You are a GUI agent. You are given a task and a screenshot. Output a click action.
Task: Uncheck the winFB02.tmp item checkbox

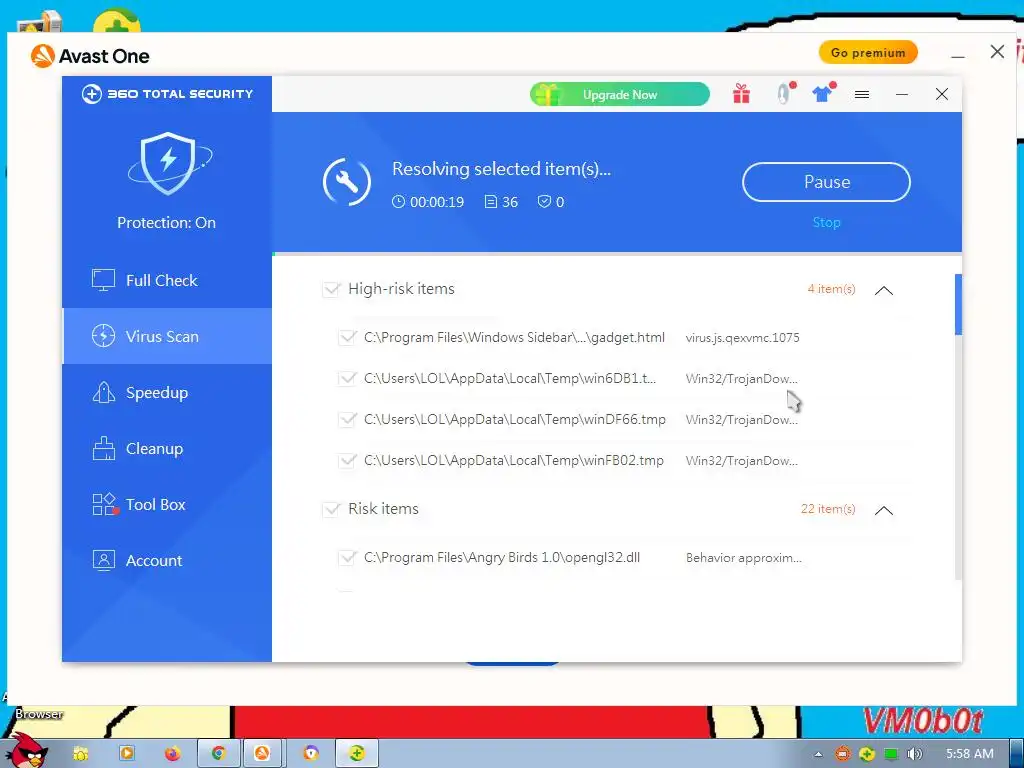tap(347, 460)
